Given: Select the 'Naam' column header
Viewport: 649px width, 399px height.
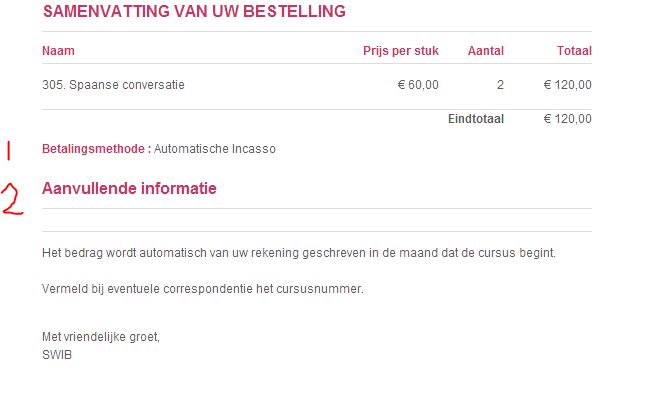Looking at the screenshot, I should click(58, 51).
